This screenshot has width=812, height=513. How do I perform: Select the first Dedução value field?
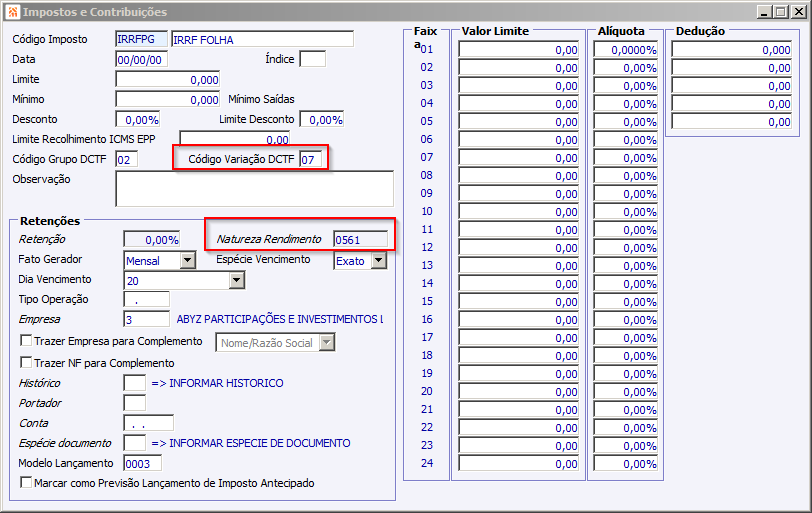pos(732,50)
